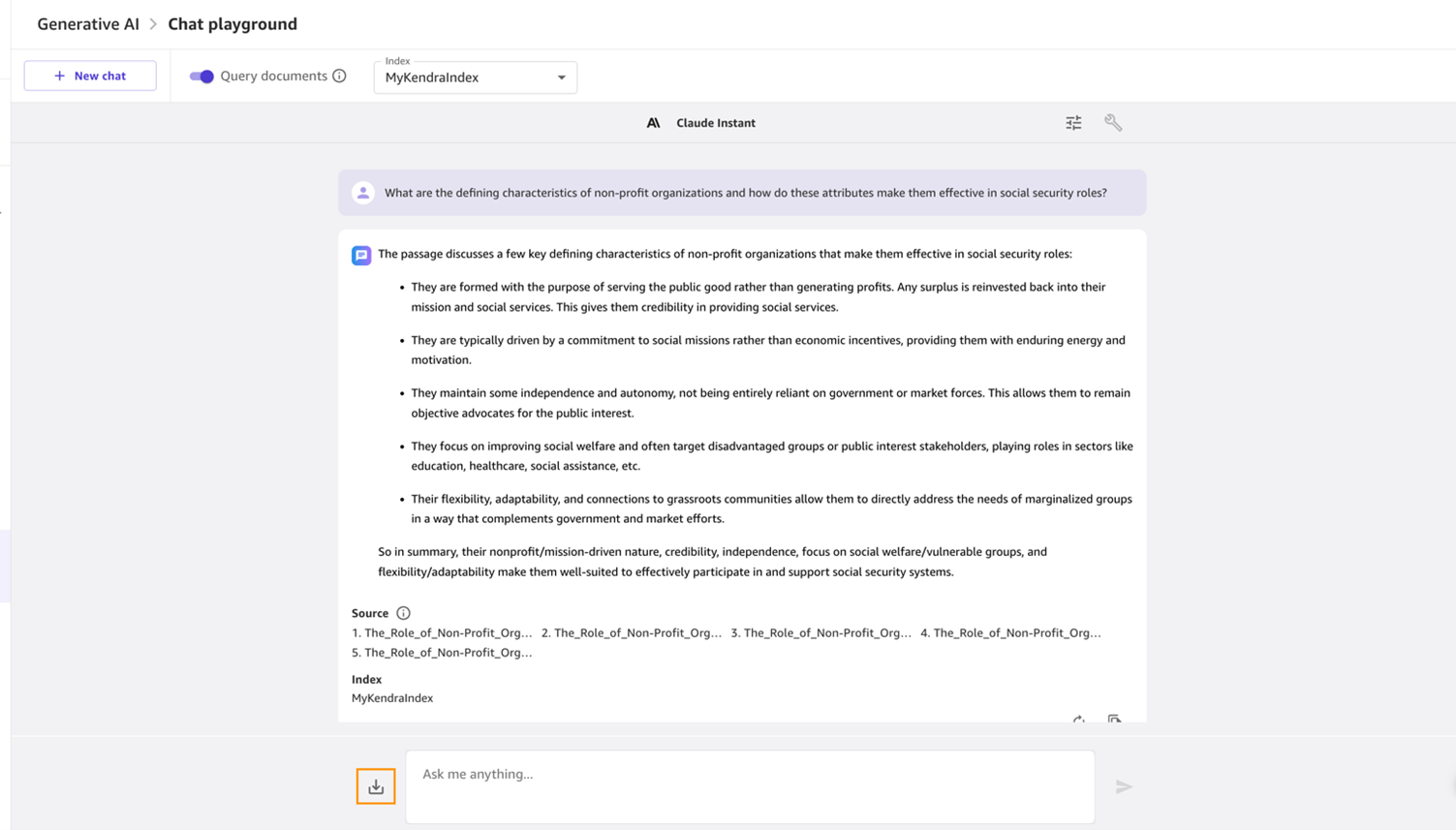Click the Anthropic logo next to Claude Instant
Image resolution: width=1456 pixels, height=830 pixels.
[654, 123]
